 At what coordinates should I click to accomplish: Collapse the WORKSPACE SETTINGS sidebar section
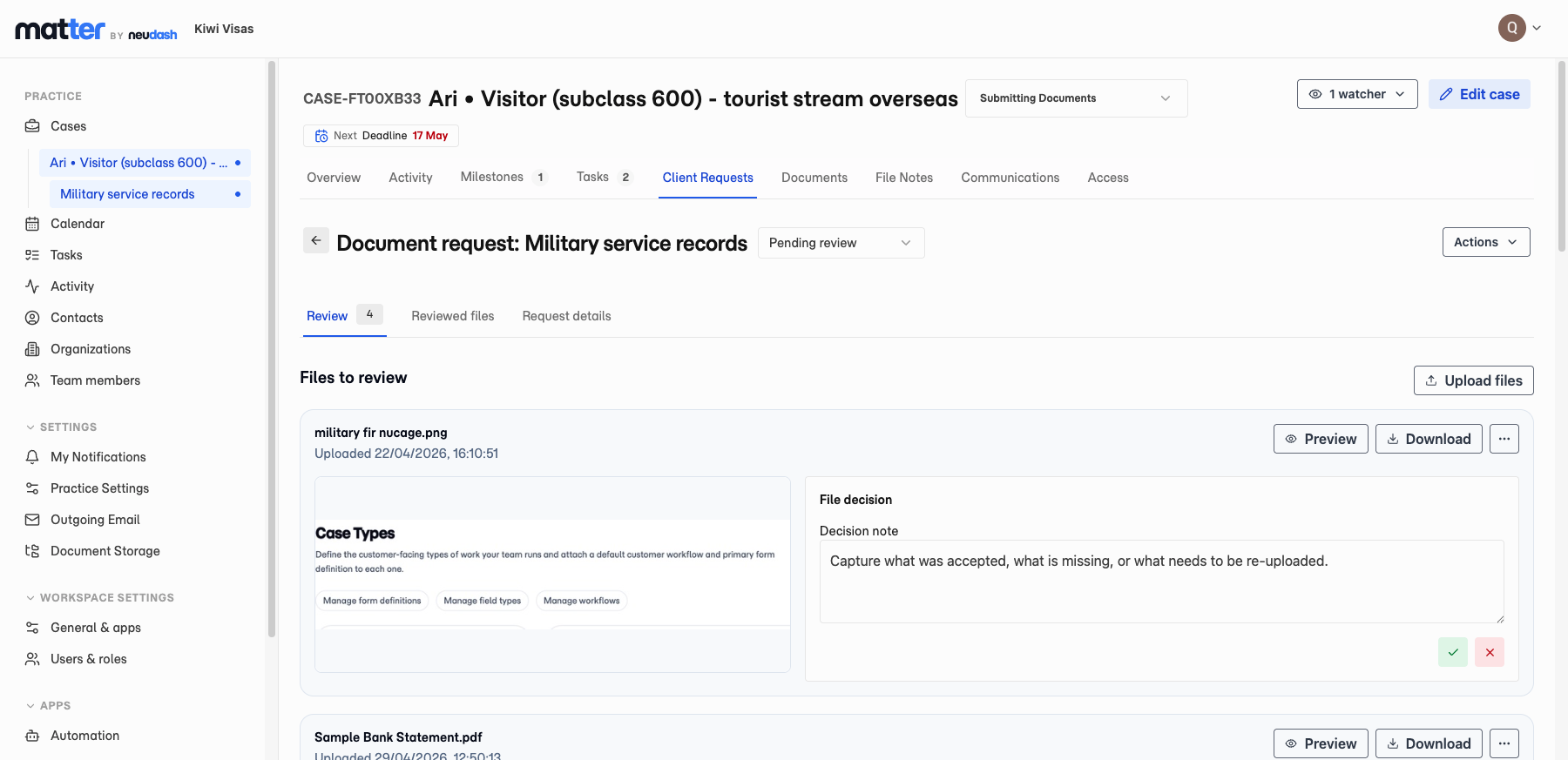(99, 598)
